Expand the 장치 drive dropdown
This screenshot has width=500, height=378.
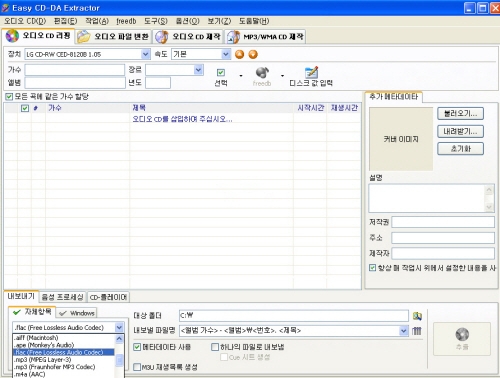click(x=145, y=54)
